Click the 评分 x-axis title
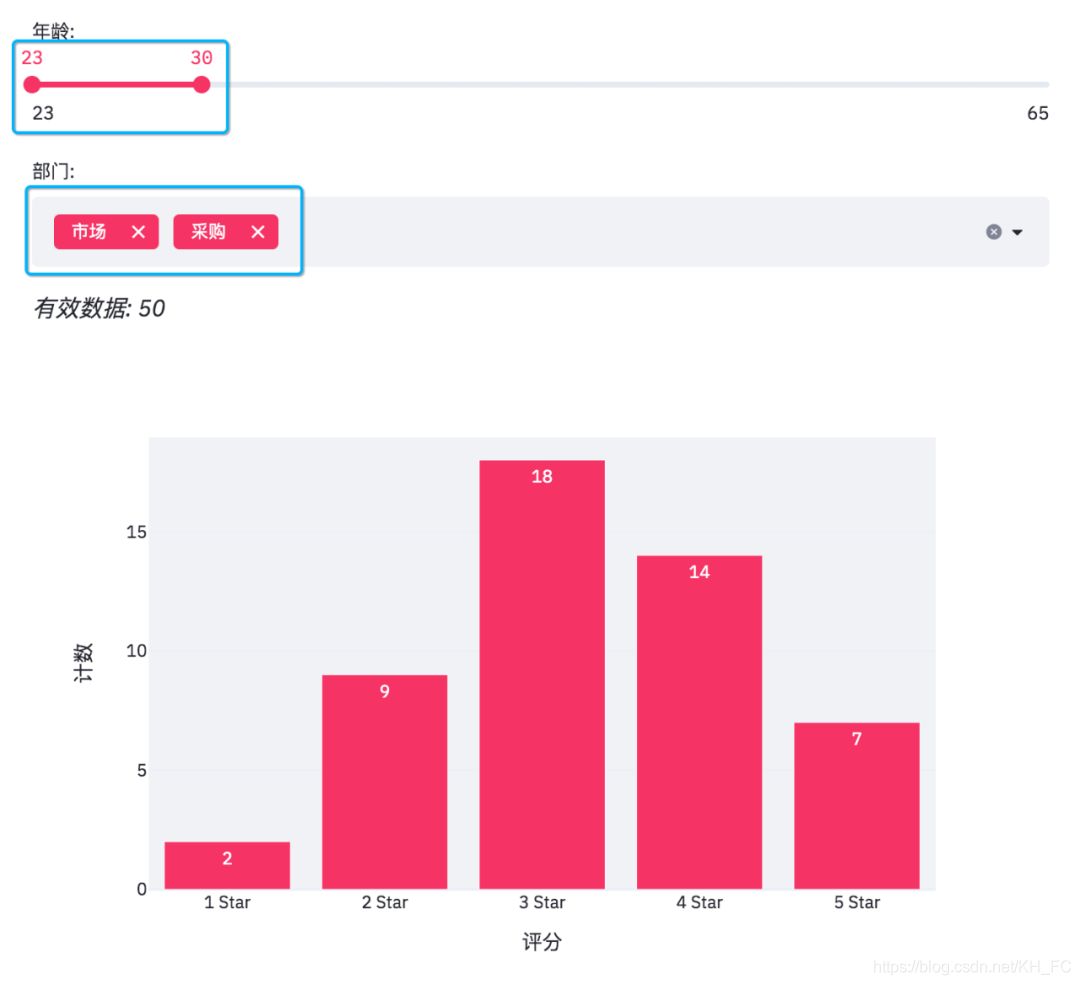This screenshot has width=1080, height=985. coord(541,942)
